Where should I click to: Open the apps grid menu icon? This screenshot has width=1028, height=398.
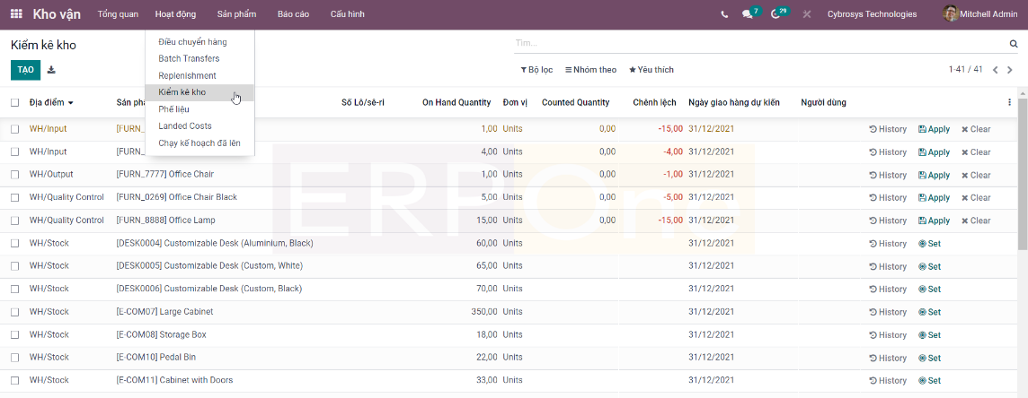16,14
